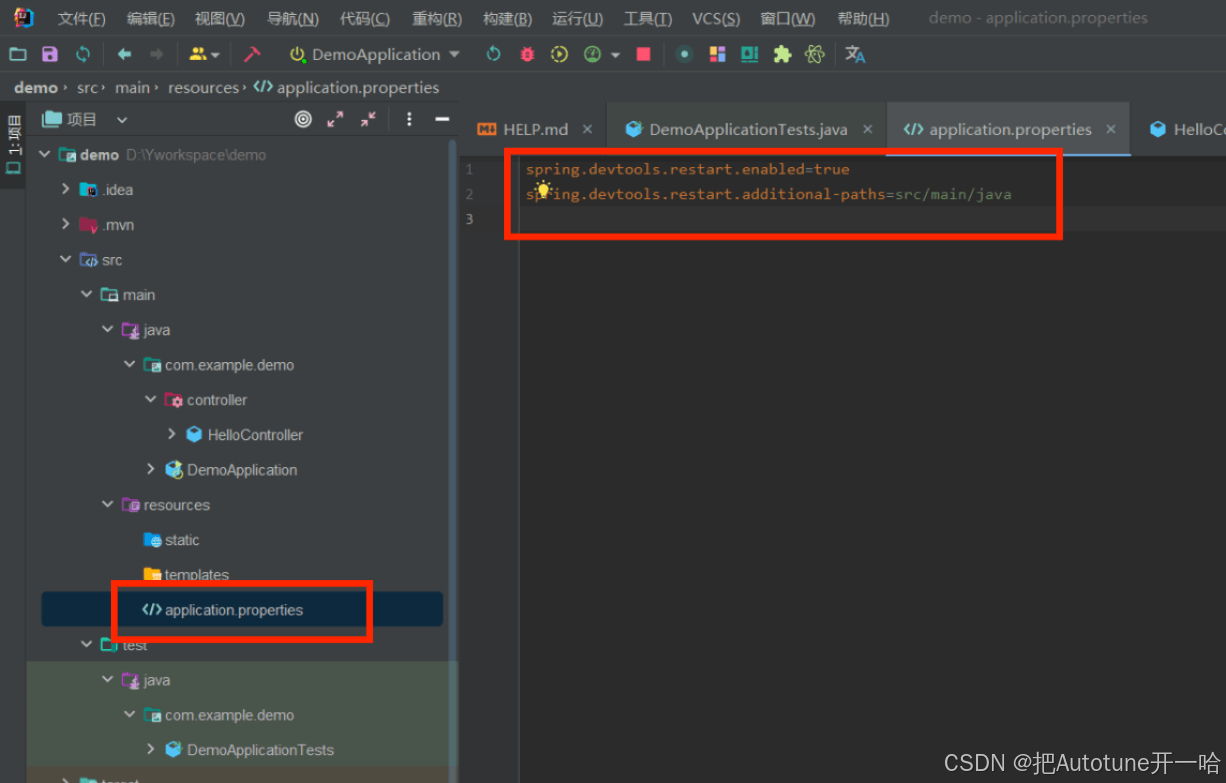Run DemoApplication with the Coverage icon
1226x783 pixels.
pos(558,54)
